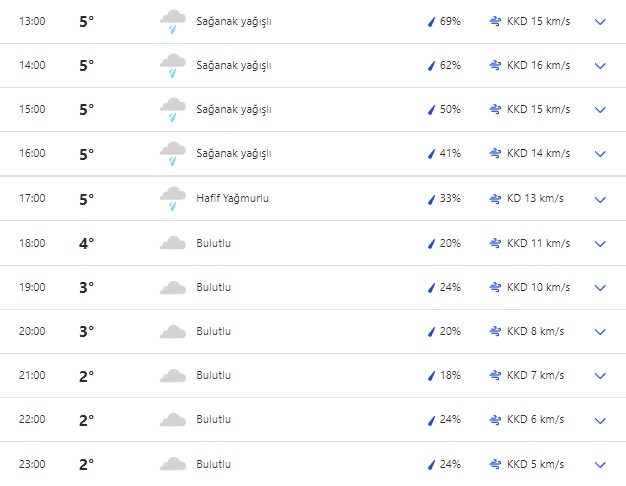This screenshot has width=626, height=486.
Task: Select the 14:00 Sağanak yağışlı text
Action: pos(233,66)
